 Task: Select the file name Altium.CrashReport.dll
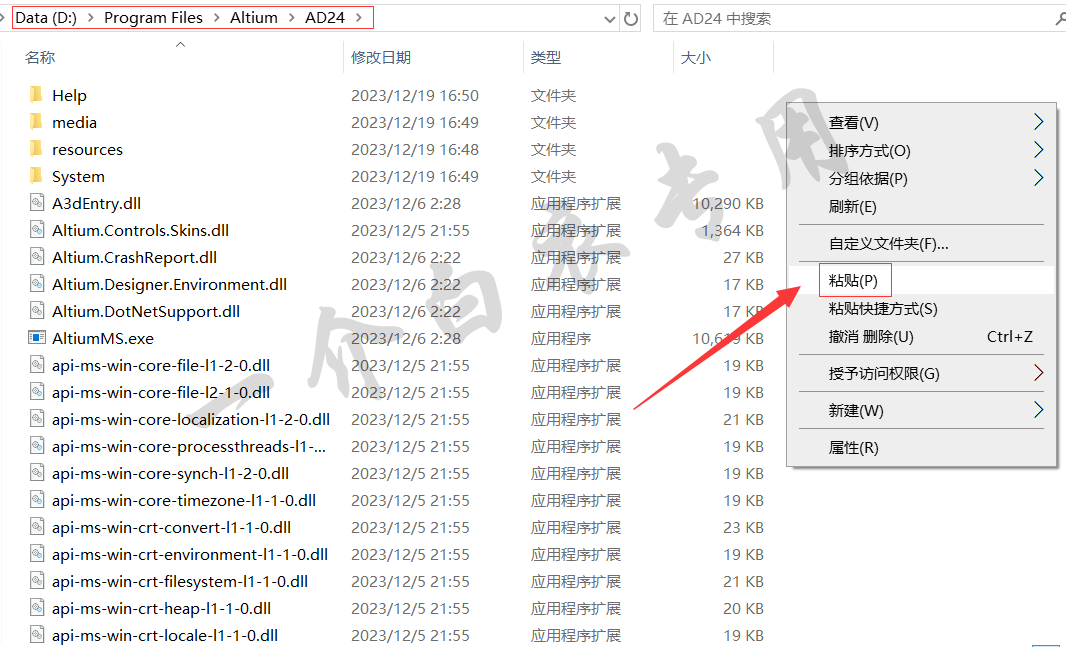coord(135,257)
